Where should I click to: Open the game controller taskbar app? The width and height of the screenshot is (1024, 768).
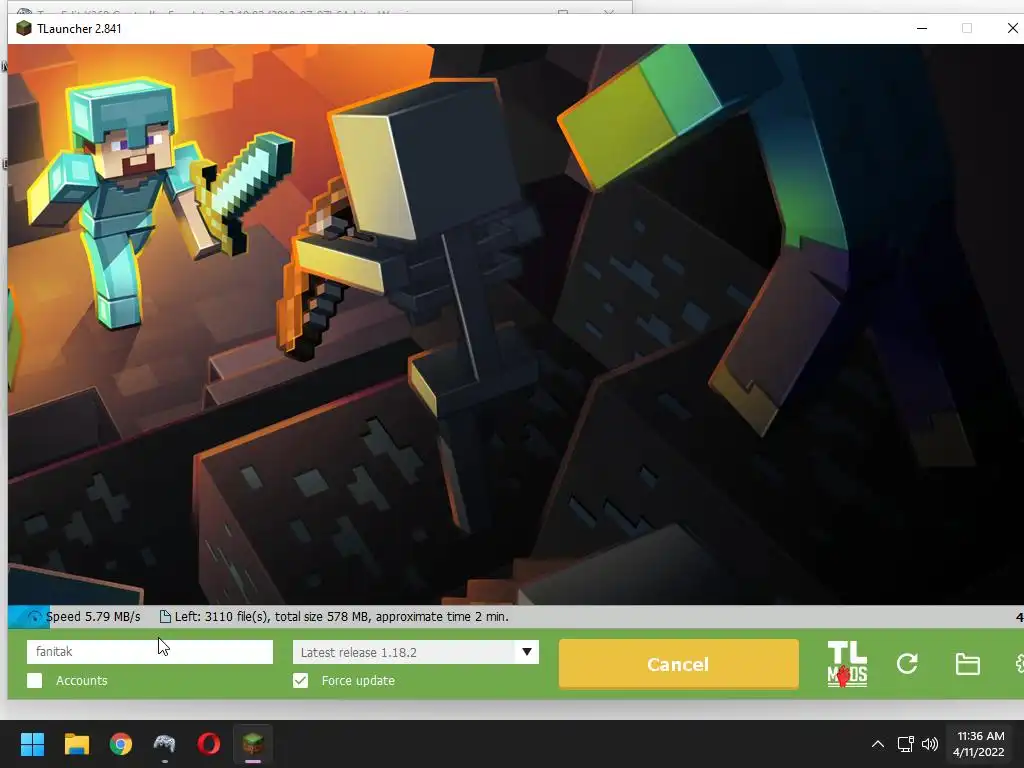[x=165, y=744]
